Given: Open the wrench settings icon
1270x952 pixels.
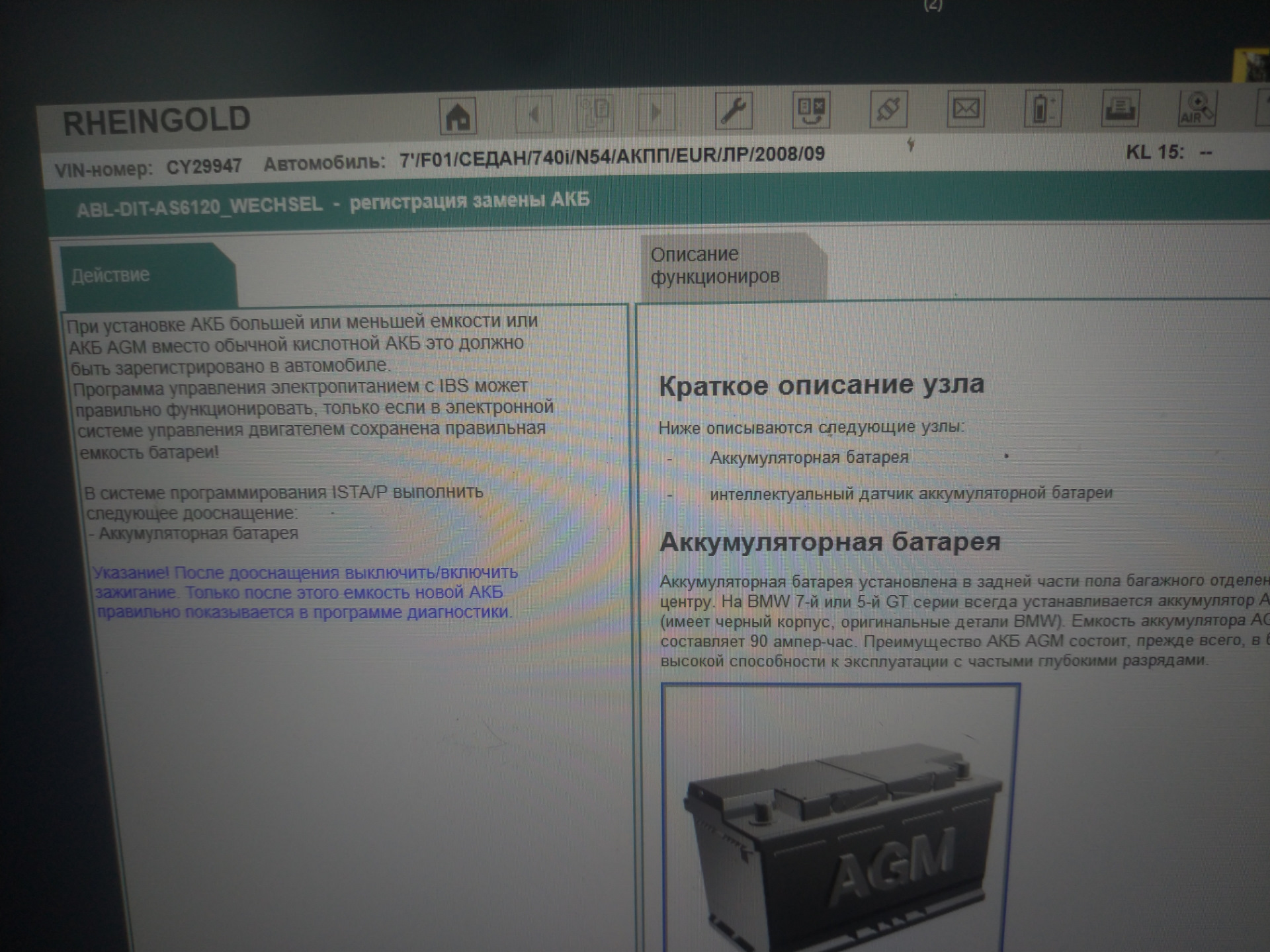Looking at the screenshot, I should (734, 110).
